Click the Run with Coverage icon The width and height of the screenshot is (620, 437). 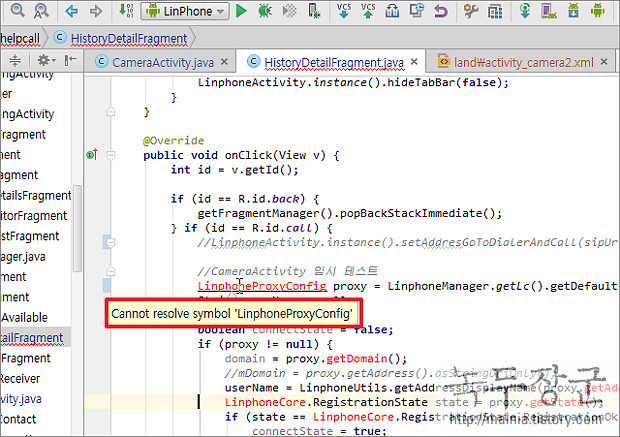pos(289,11)
